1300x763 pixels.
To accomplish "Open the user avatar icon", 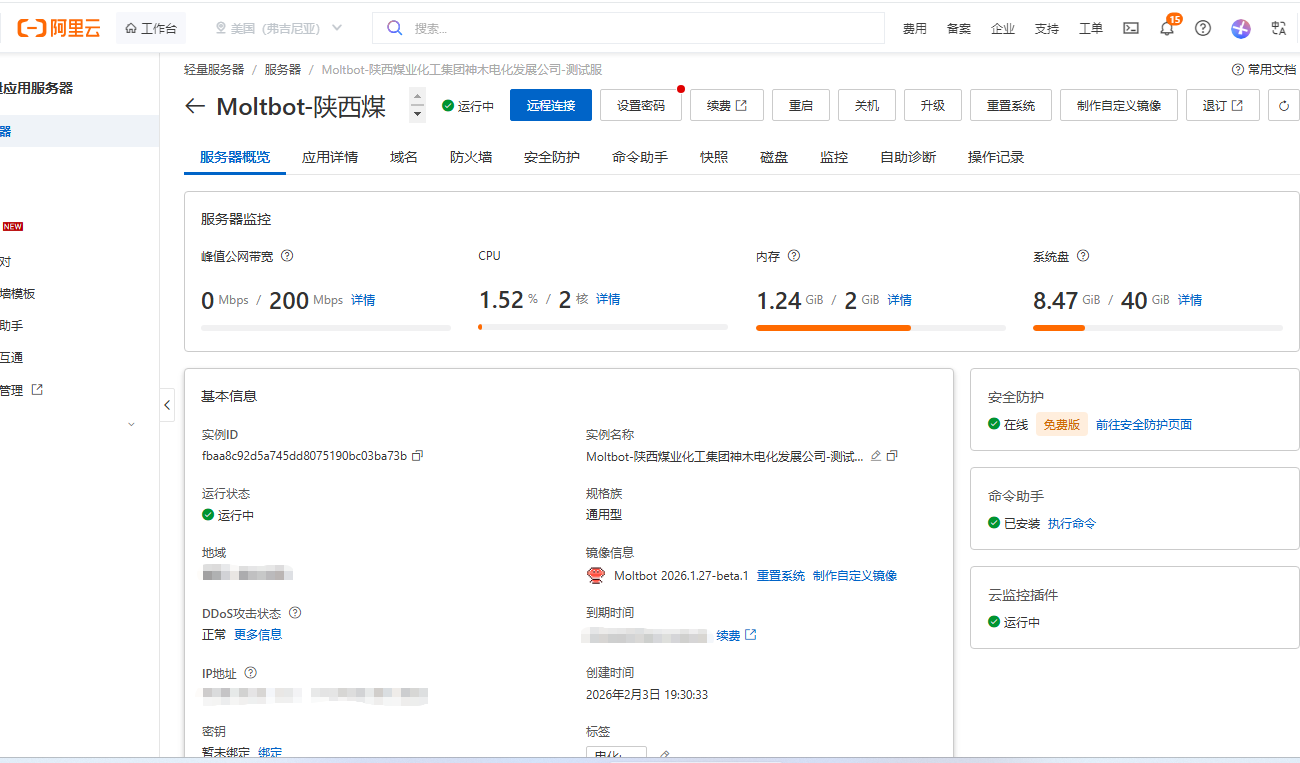I will click(1241, 28).
